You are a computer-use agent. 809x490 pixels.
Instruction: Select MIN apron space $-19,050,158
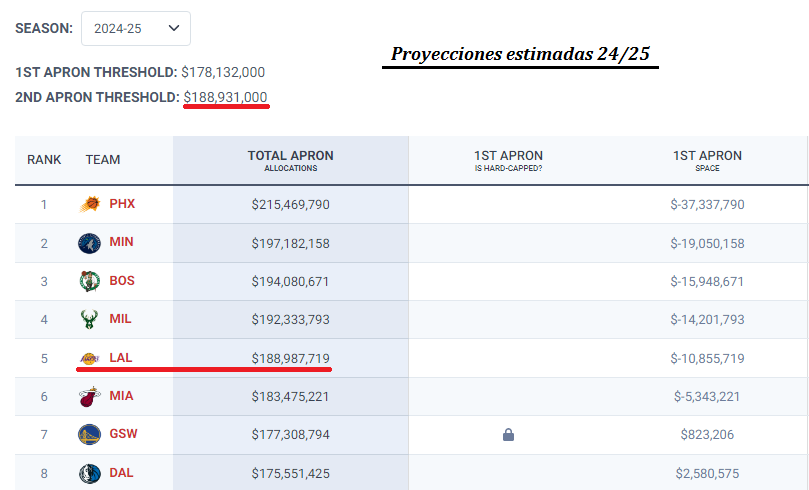coord(707,243)
